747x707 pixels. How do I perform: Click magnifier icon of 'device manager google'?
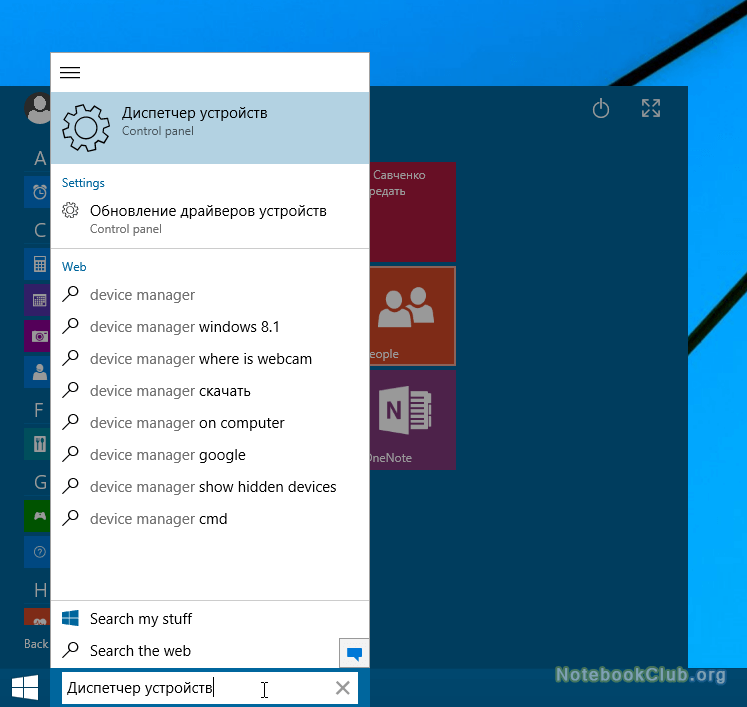pos(71,454)
